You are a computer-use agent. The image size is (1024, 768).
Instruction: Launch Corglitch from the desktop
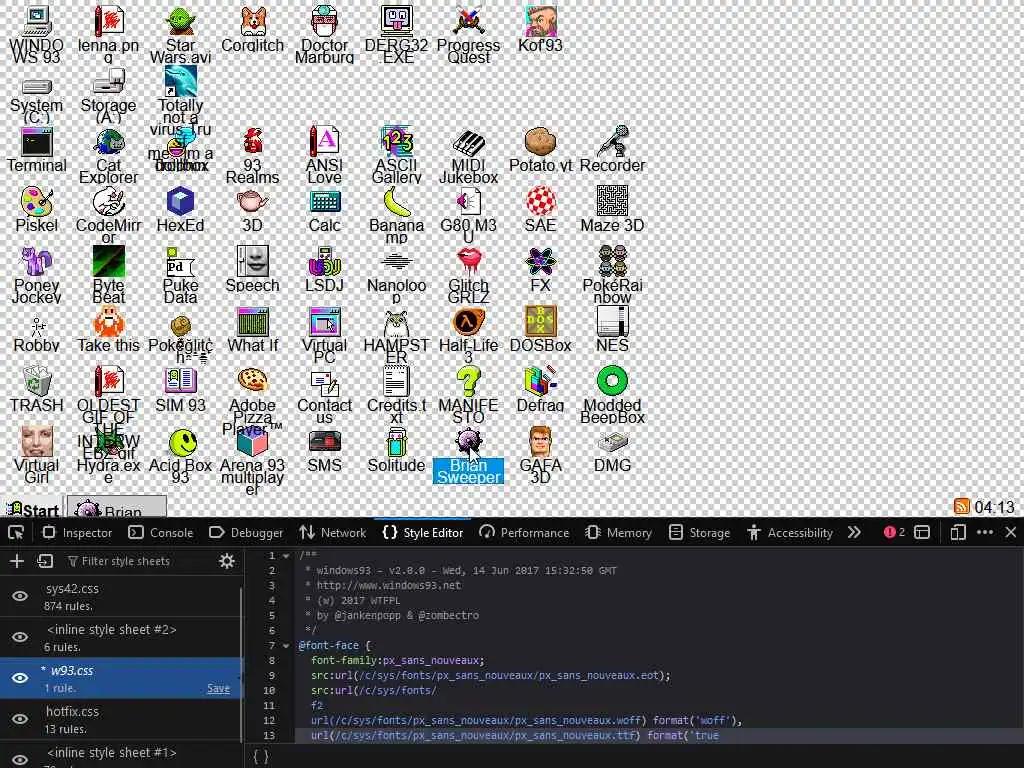(x=253, y=29)
